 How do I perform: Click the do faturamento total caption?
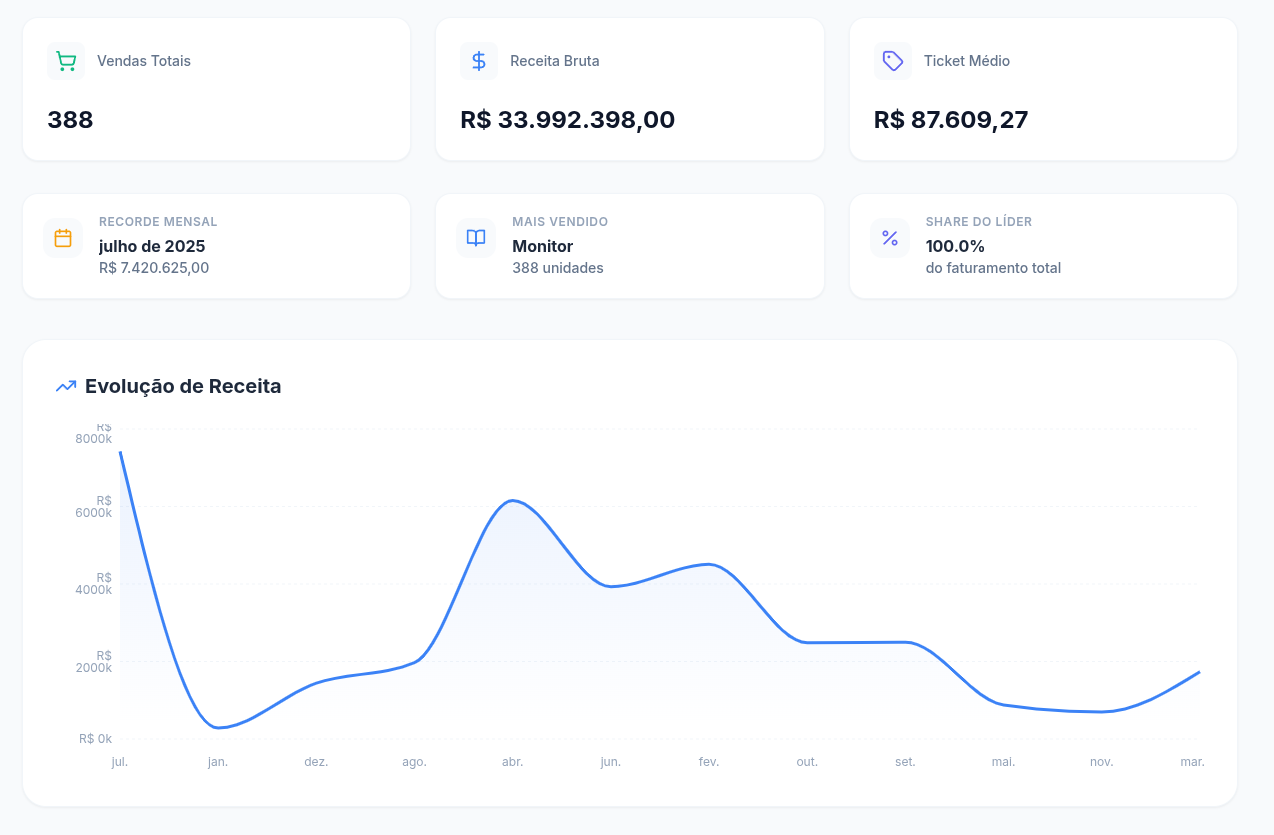click(993, 268)
